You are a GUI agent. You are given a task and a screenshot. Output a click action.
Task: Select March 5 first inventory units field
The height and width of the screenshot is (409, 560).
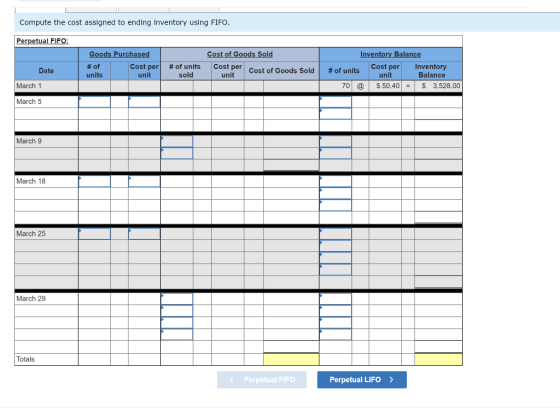(x=335, y=102)
